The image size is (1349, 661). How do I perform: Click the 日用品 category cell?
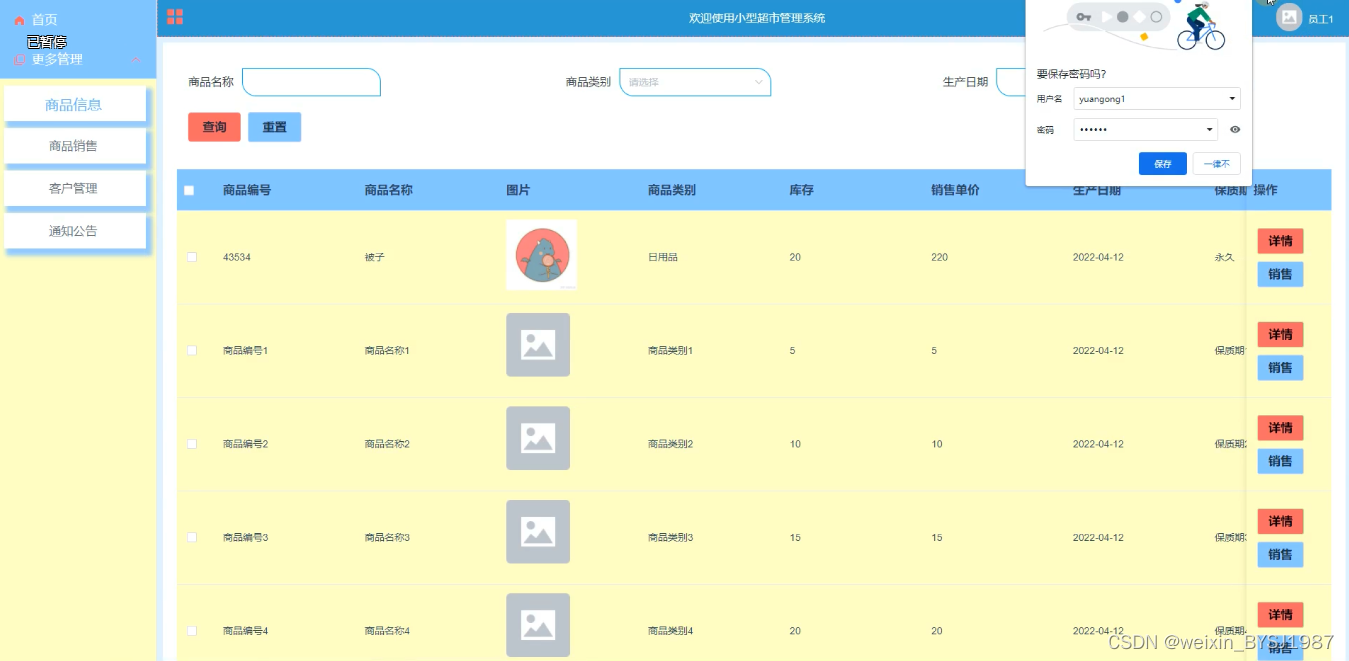click(x=663, y=257)
